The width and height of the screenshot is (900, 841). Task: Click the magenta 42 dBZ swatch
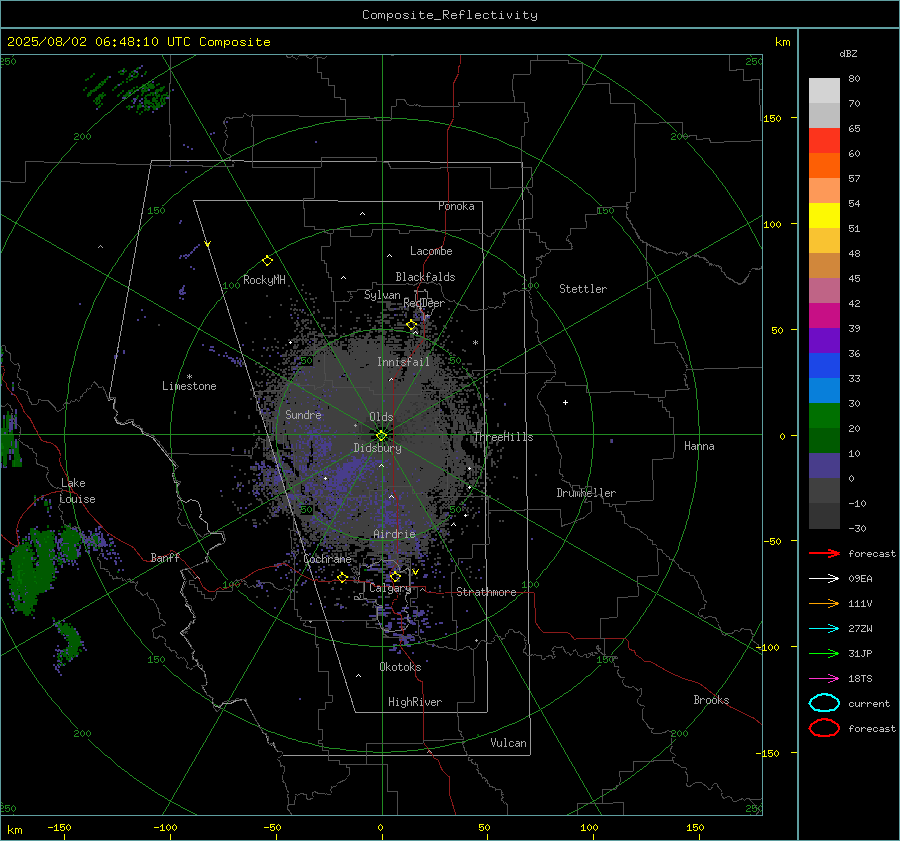(x=824, y=315)
